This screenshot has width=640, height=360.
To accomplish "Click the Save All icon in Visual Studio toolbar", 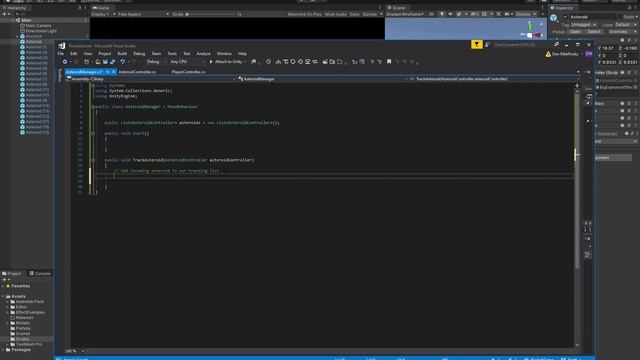I will [112, 62].
